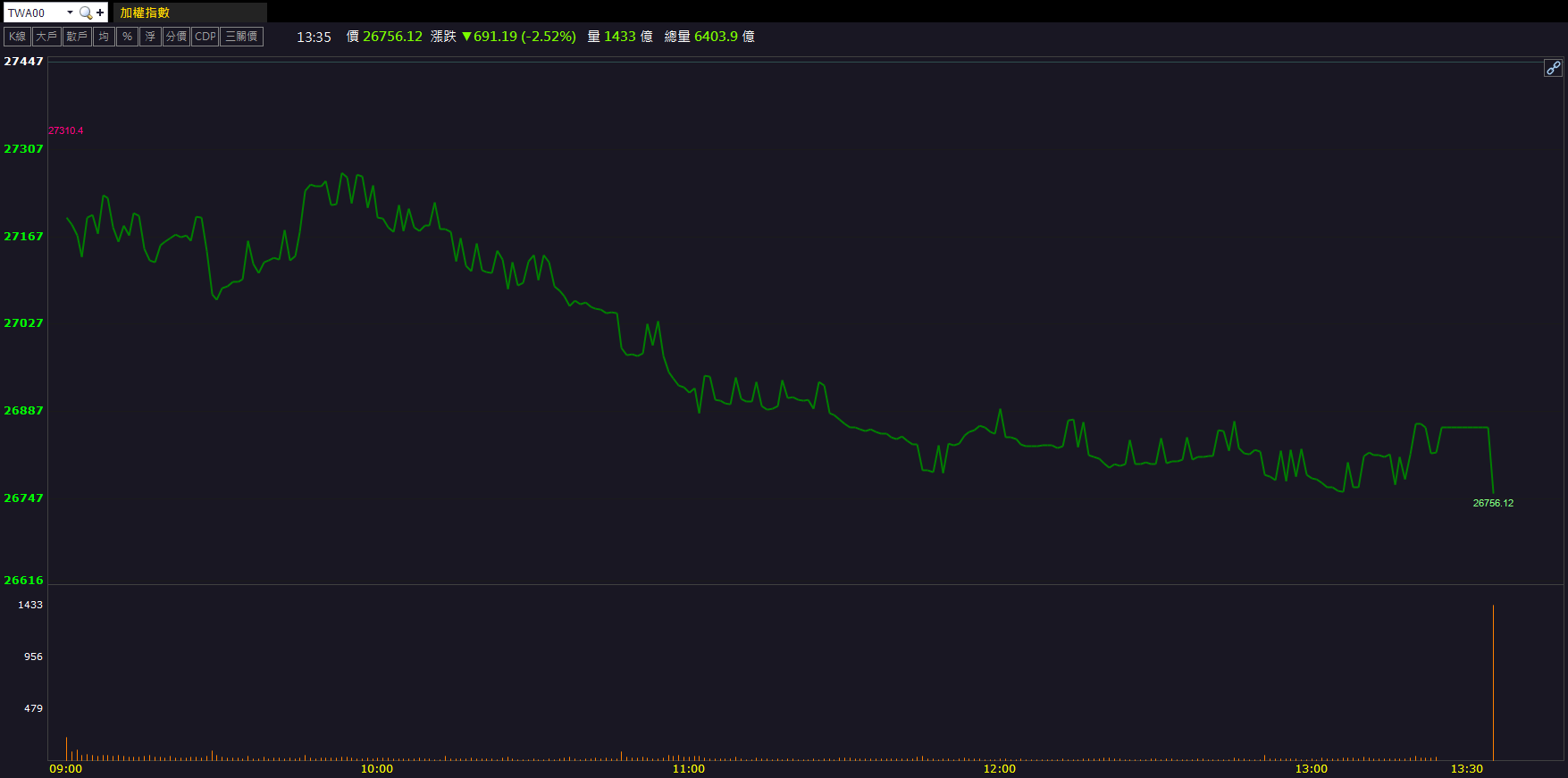Select the 三關價 button
The image size is (1568, 778).
(x=241, y=37)
